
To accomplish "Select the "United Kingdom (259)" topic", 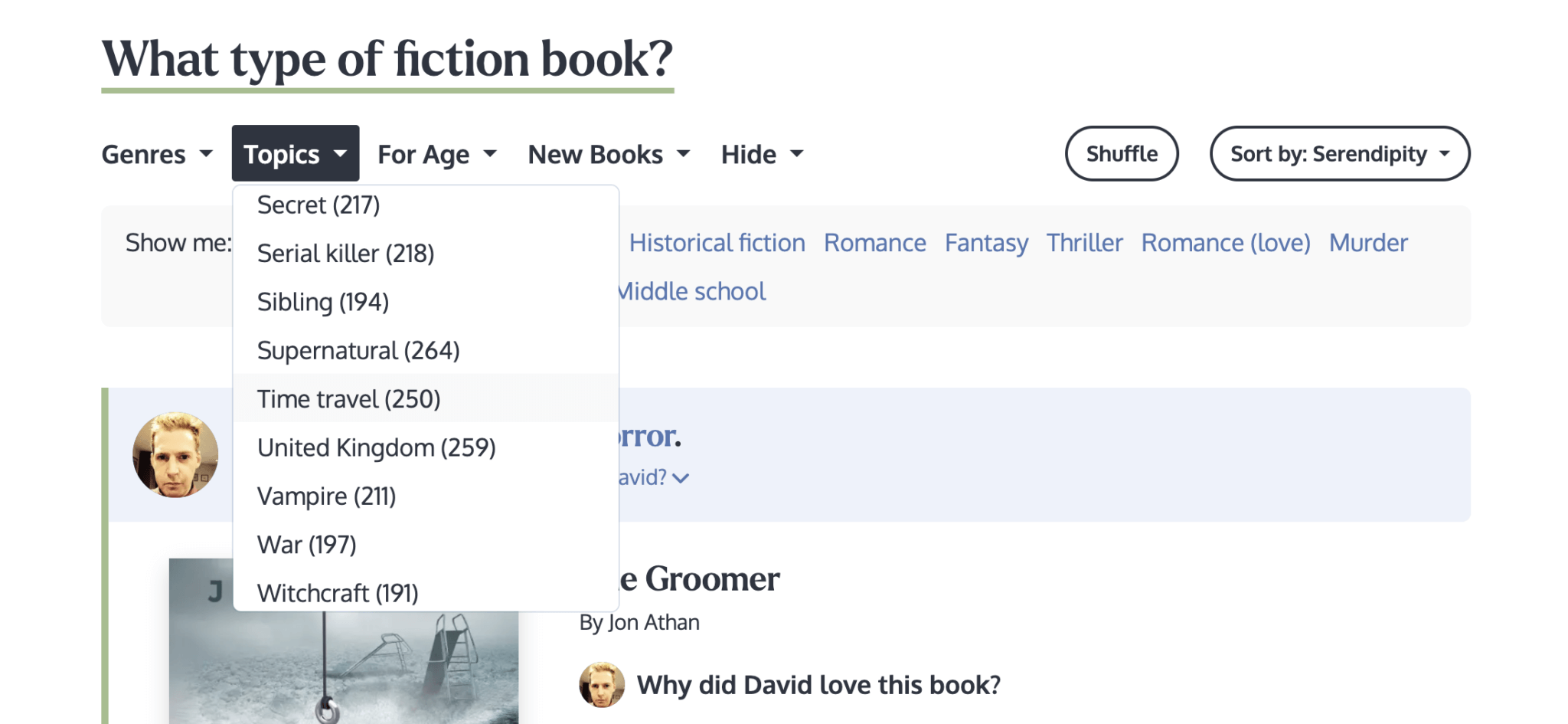I will coord(377,447).
